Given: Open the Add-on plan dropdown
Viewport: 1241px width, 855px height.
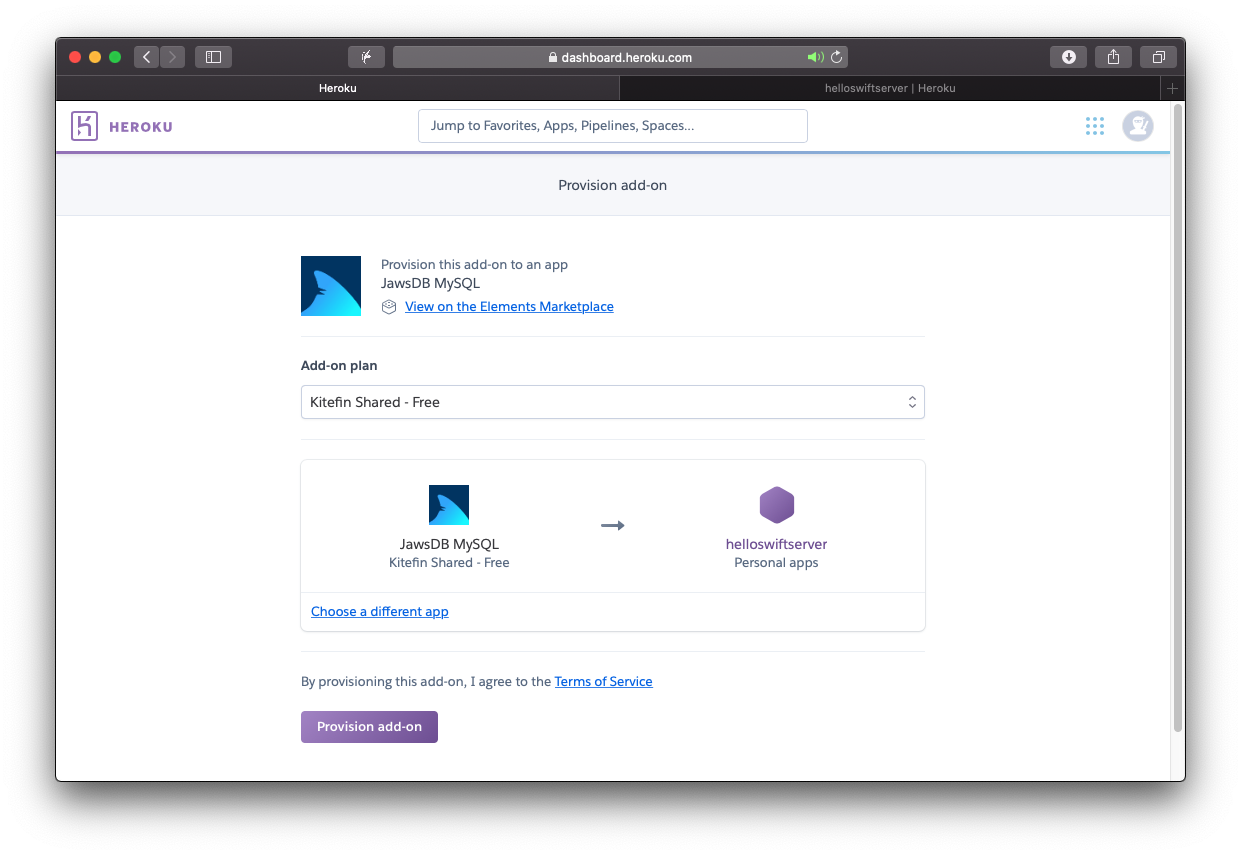Looking at the screenshot, I should coord(613,402).
